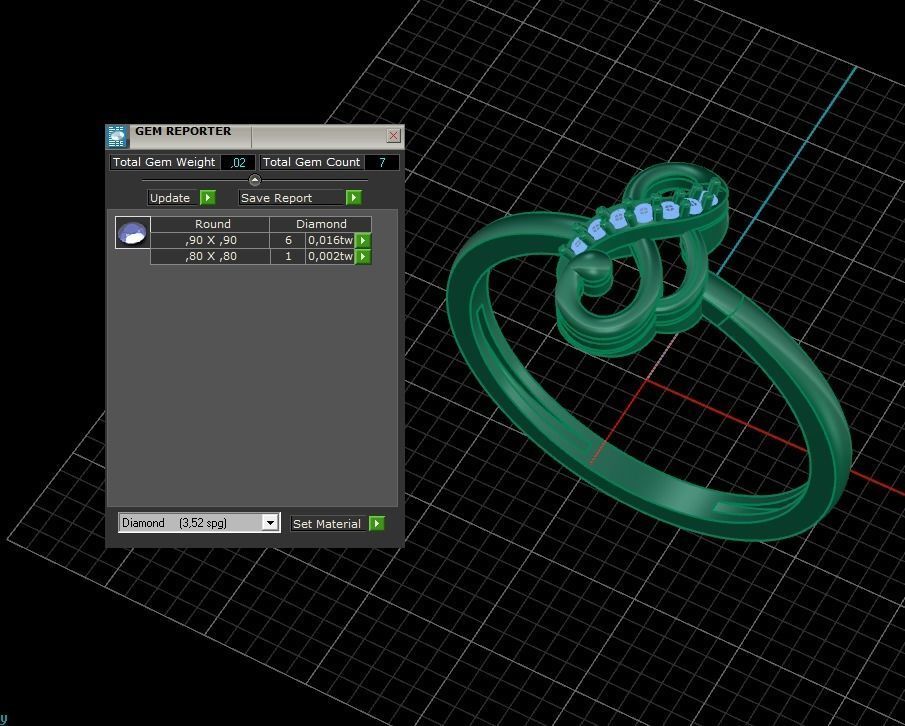Viewport: 905px width, 726px height.
Task: Click the Total Gem Weight label
Action: pos(164,162)
